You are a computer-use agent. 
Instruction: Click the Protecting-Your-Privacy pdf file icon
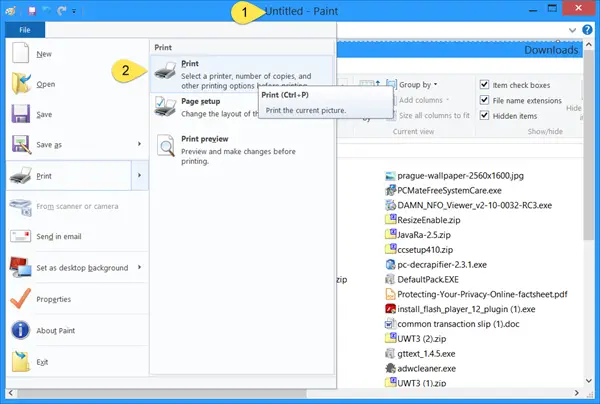coord(390,294)
